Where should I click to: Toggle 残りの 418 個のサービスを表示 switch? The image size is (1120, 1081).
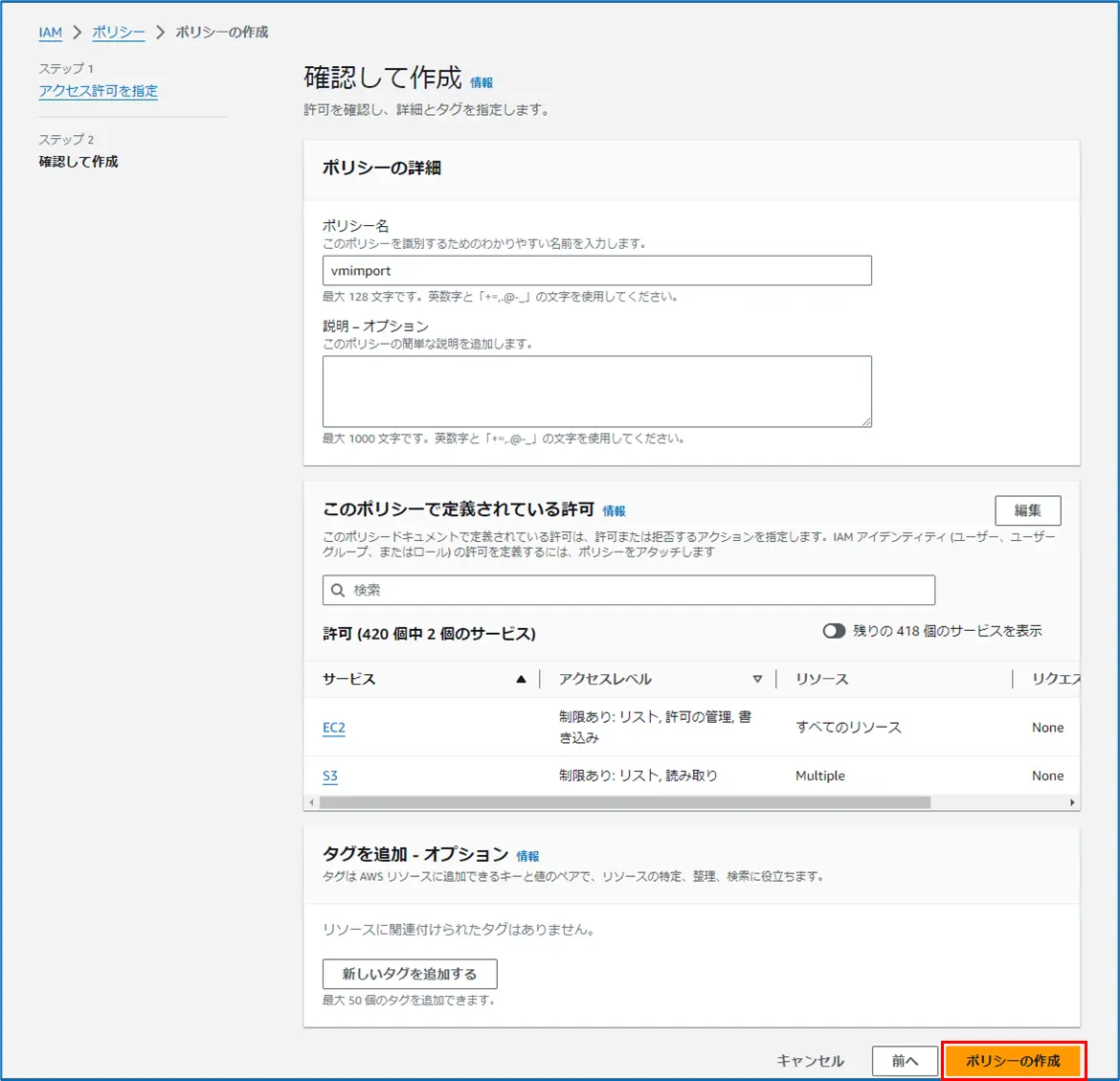tap(833, 631)
